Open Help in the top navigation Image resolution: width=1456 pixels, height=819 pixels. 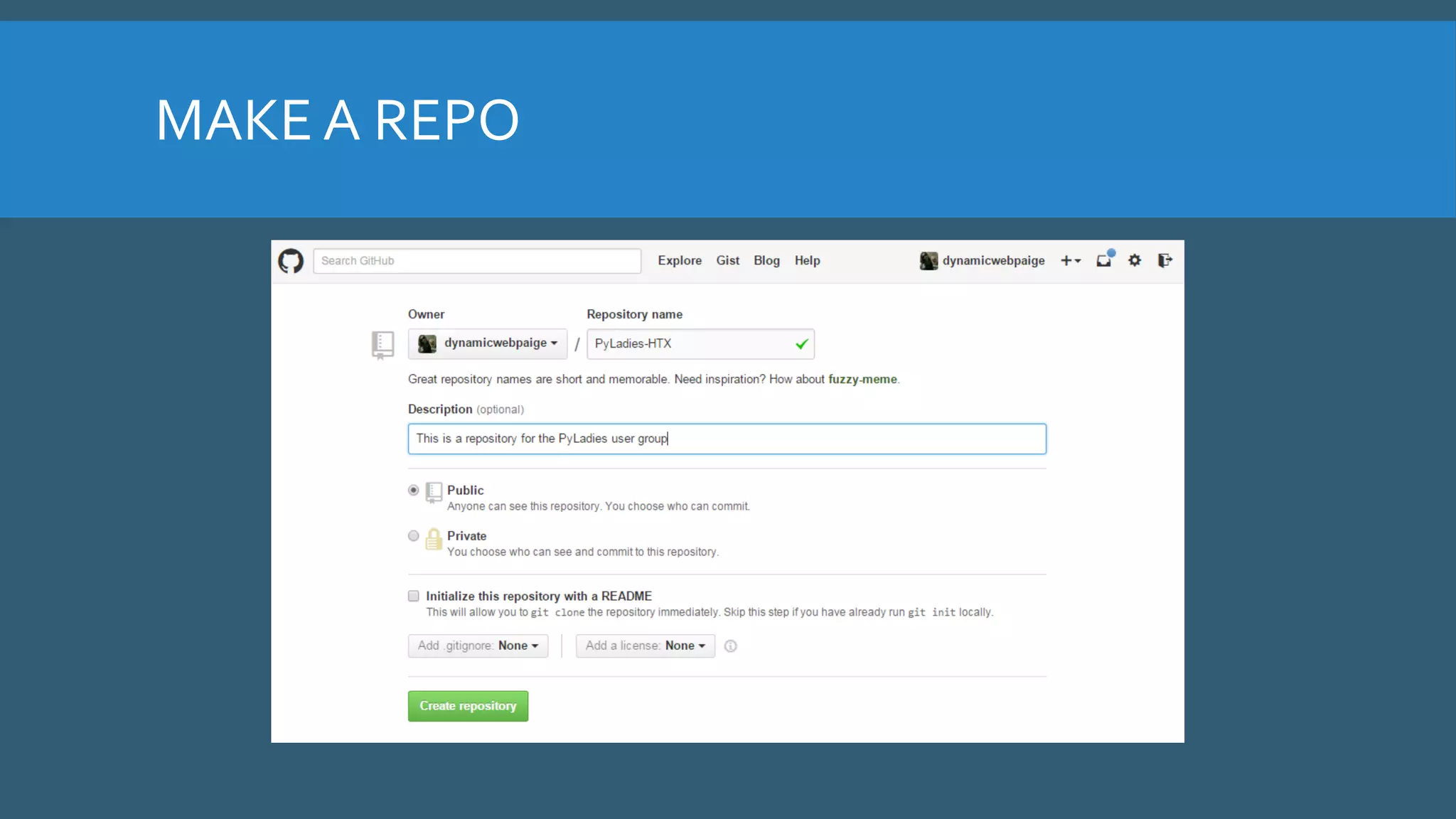(x=807, y=260)
